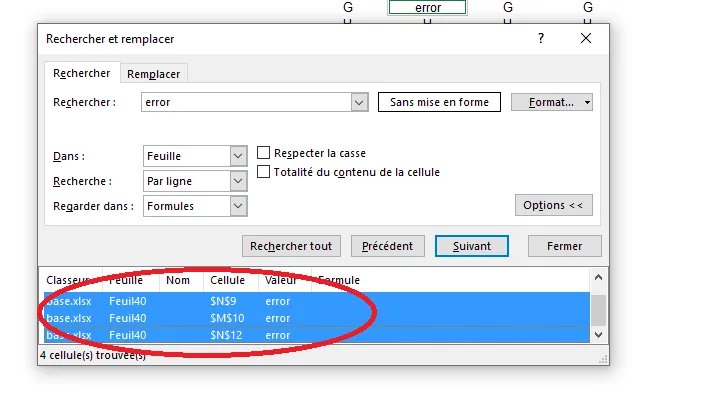Viewport: 710px width, 401px height.
Task: Switch to the Rechercher tab
Action: (82, 73)
